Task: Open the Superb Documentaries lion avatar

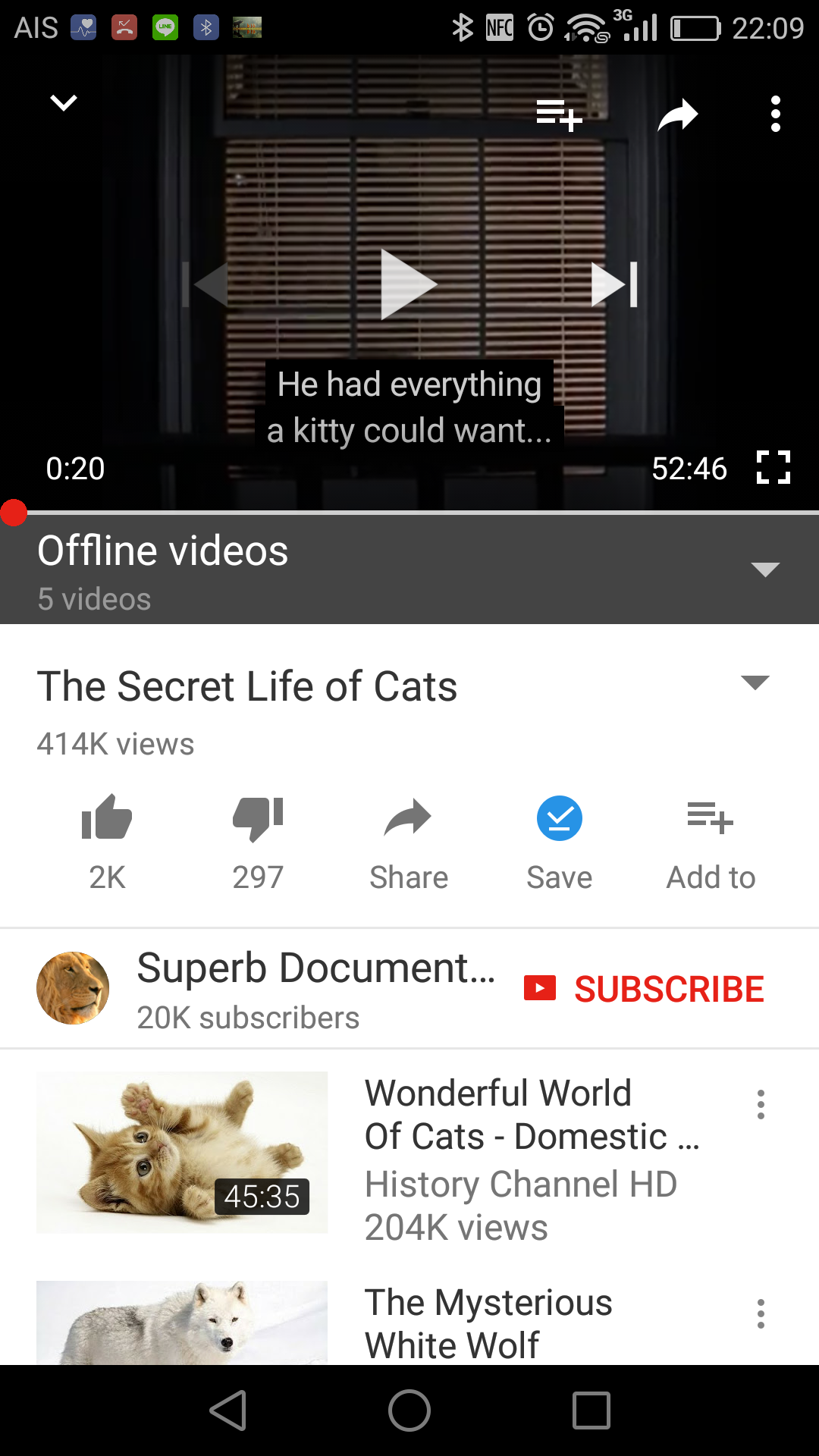Action: pyautogui.click(x=73, y=988)
